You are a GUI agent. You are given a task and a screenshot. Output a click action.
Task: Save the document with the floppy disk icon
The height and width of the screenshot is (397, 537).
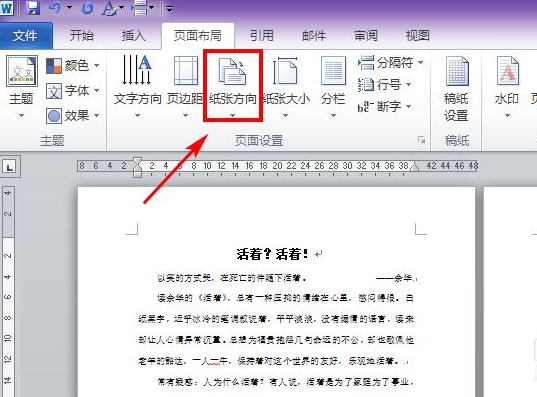pyautogui.click(x=33, y=8)
